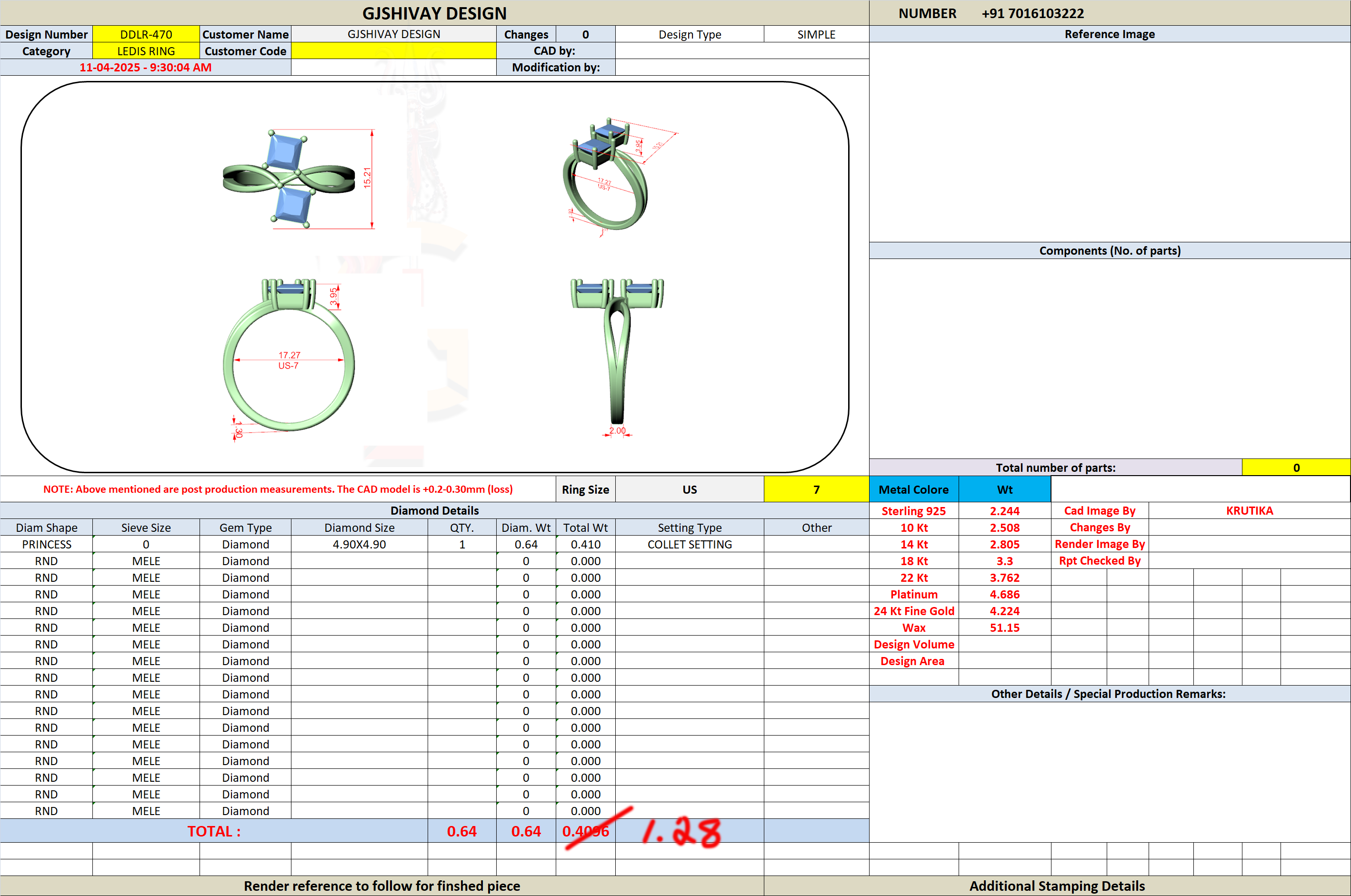Click the Total number of parts label
Image resolution: width=1351 pixels, height=896 pixels.
click(1055, 468)
